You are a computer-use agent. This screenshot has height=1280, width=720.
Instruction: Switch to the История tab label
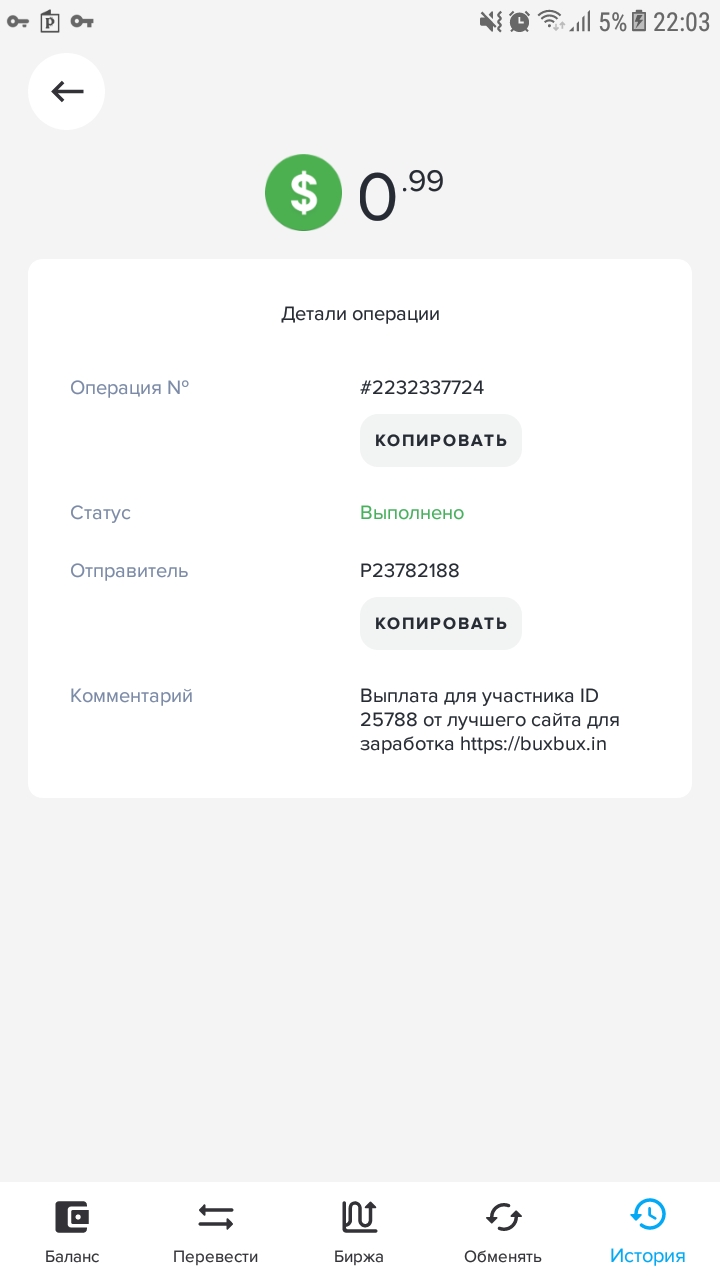pyautogui.click(x=648, y=1257)
